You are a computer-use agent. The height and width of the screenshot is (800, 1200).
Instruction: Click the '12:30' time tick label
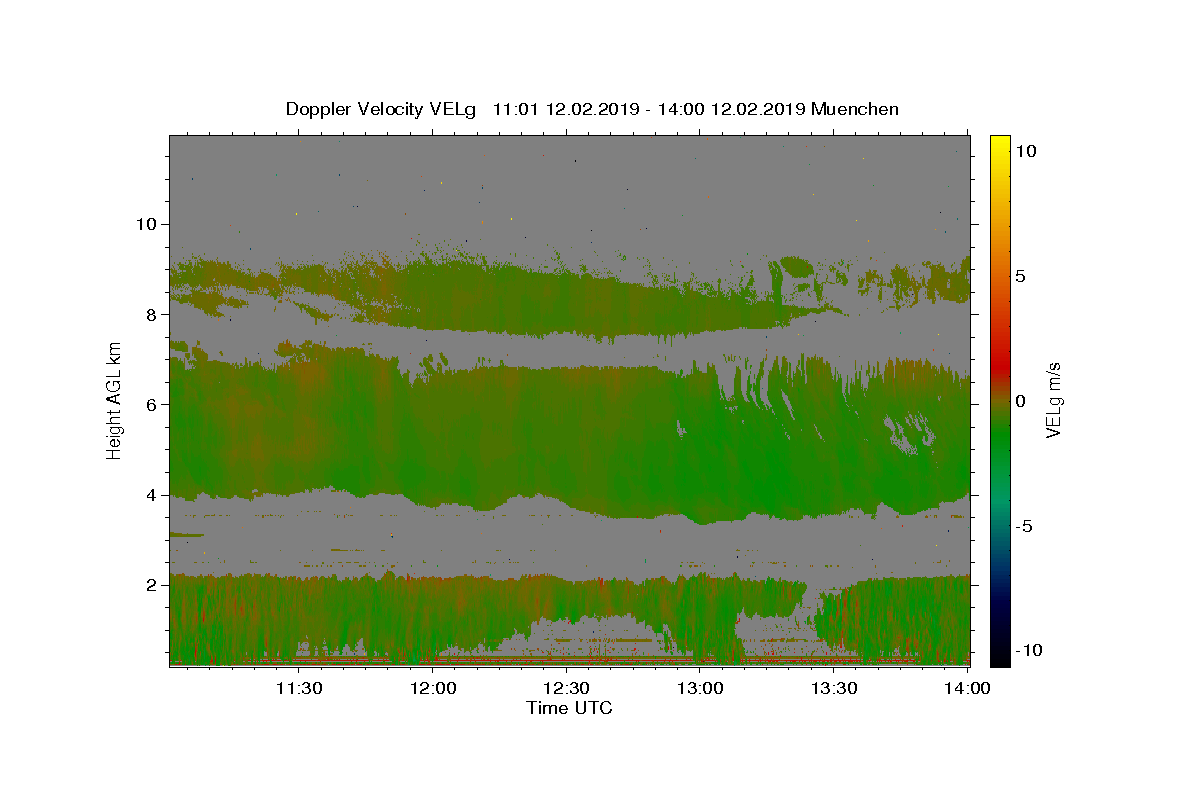567,688
